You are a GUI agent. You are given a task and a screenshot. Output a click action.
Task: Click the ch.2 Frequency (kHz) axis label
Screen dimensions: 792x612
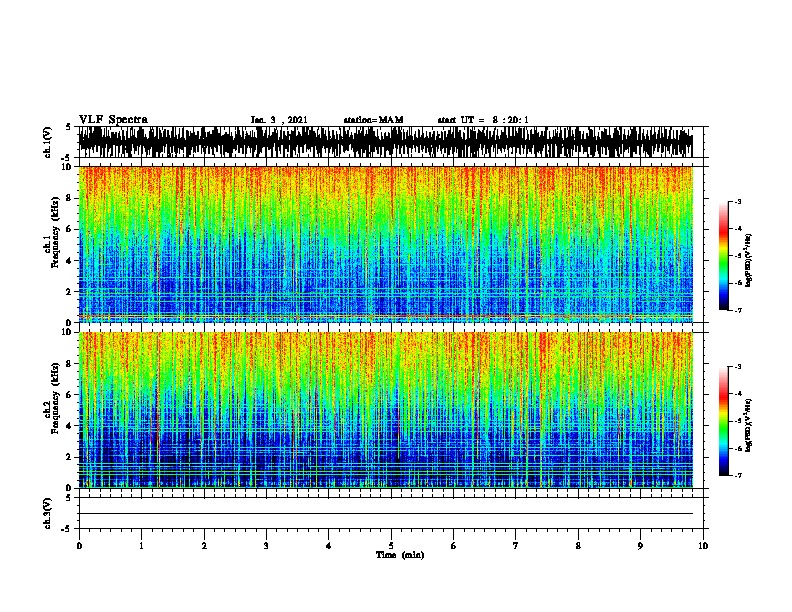pyautogui.click(x=52, y=397)
